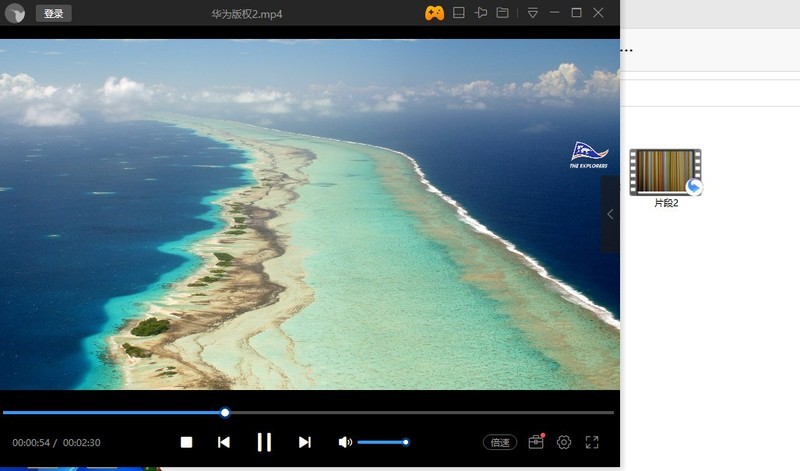Skip to previous video
The width and height of the screenshot is (800, 471).
pyautogui.click(x=223, y=442)
